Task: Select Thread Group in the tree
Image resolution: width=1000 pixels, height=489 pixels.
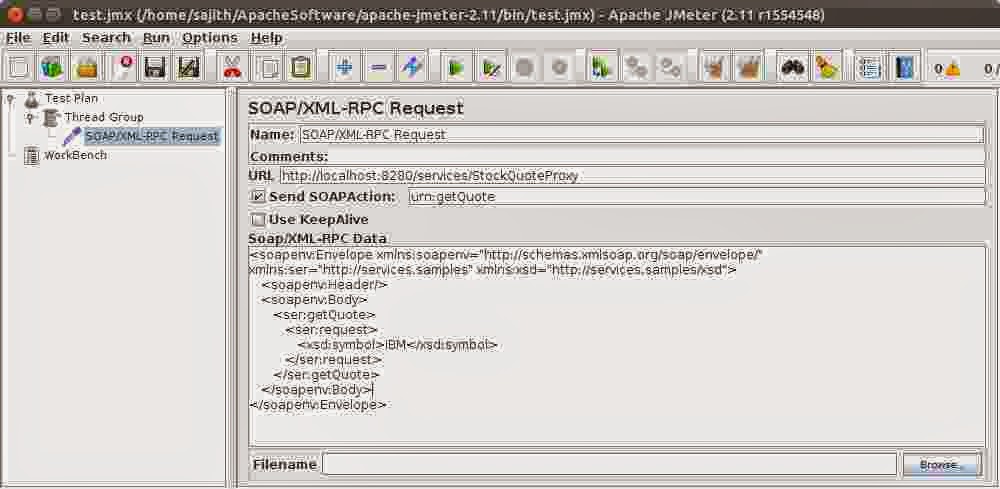Action: [103, 117]
